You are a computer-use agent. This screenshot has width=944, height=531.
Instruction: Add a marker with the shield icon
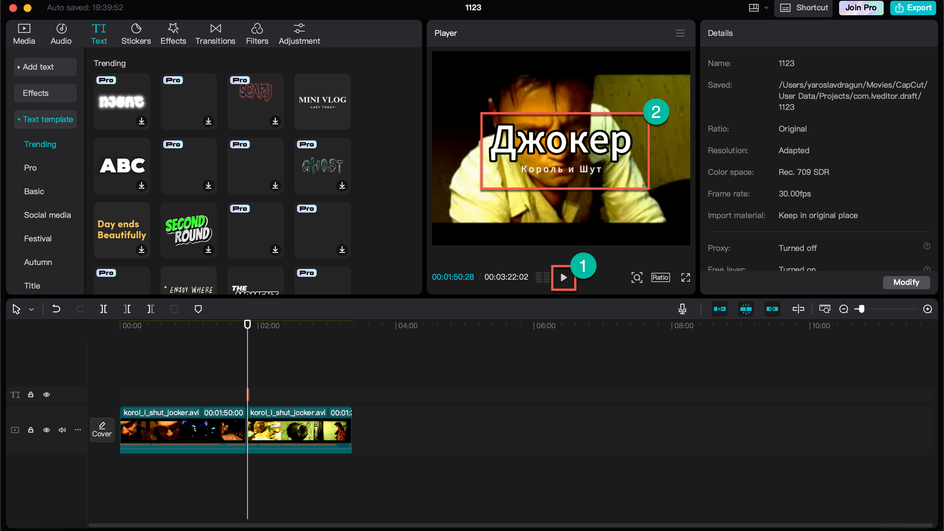pyautogui.click(x=198, y=309)
